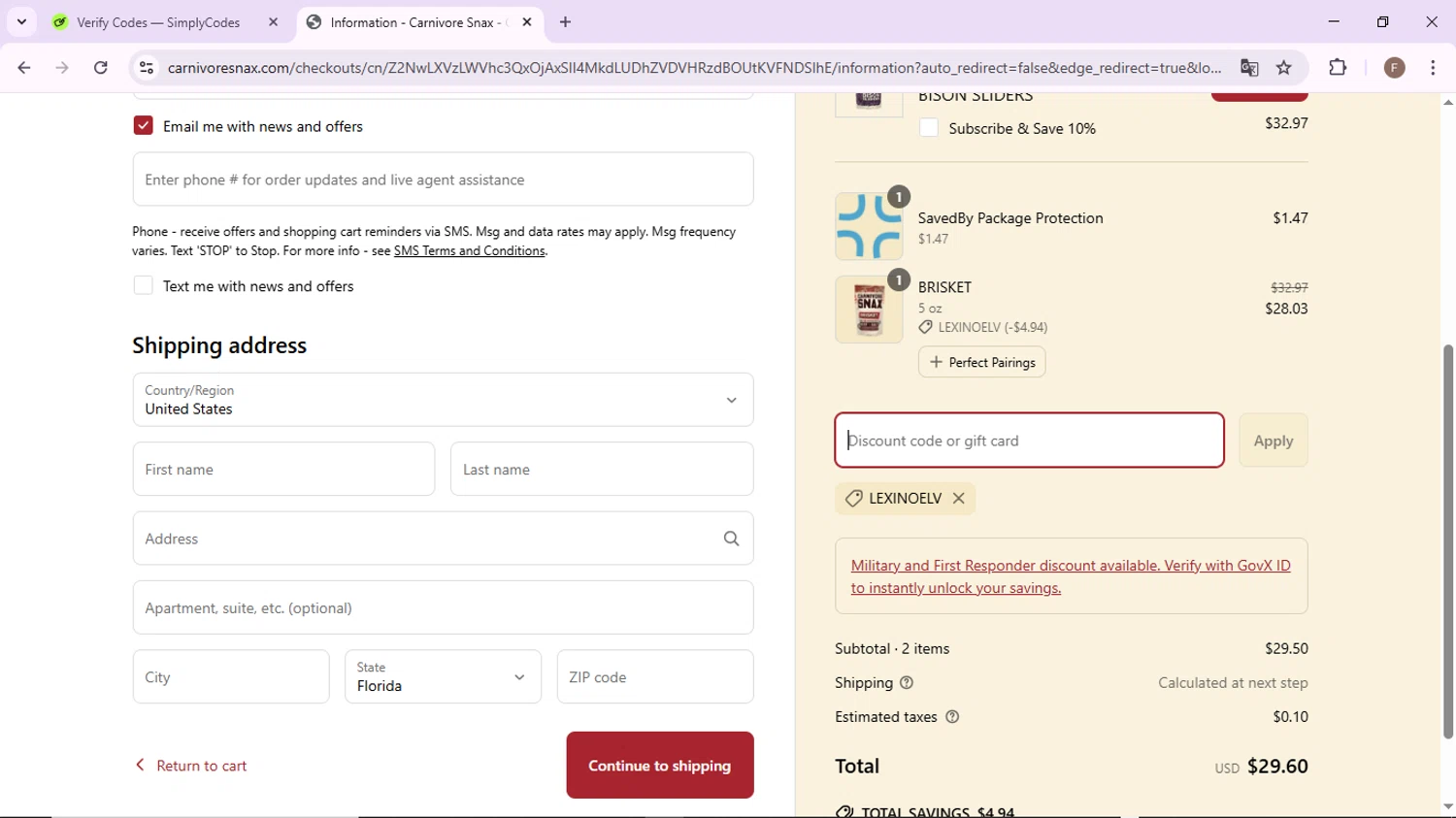Bookmark this page with the star icon
Viewport: 1456px width, 818px height.
(1284, 68)
